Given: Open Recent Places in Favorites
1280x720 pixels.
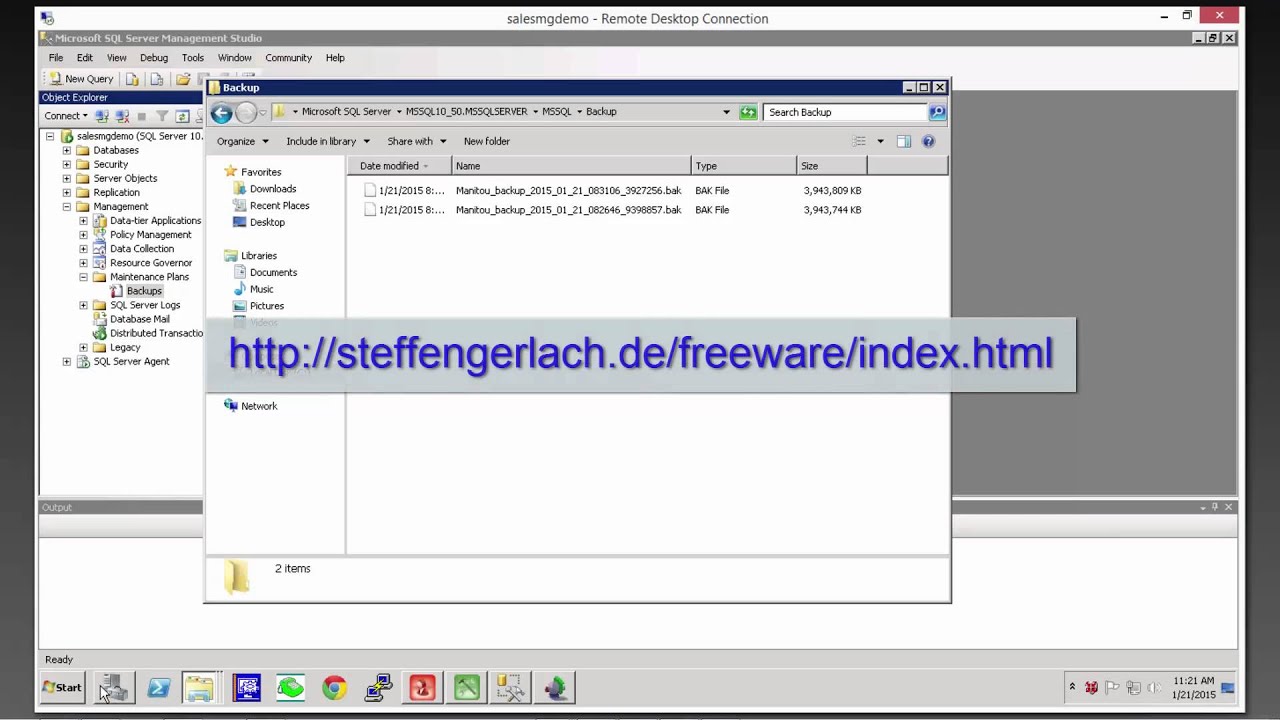Looking at the screenshot, I should click(279, 206).
